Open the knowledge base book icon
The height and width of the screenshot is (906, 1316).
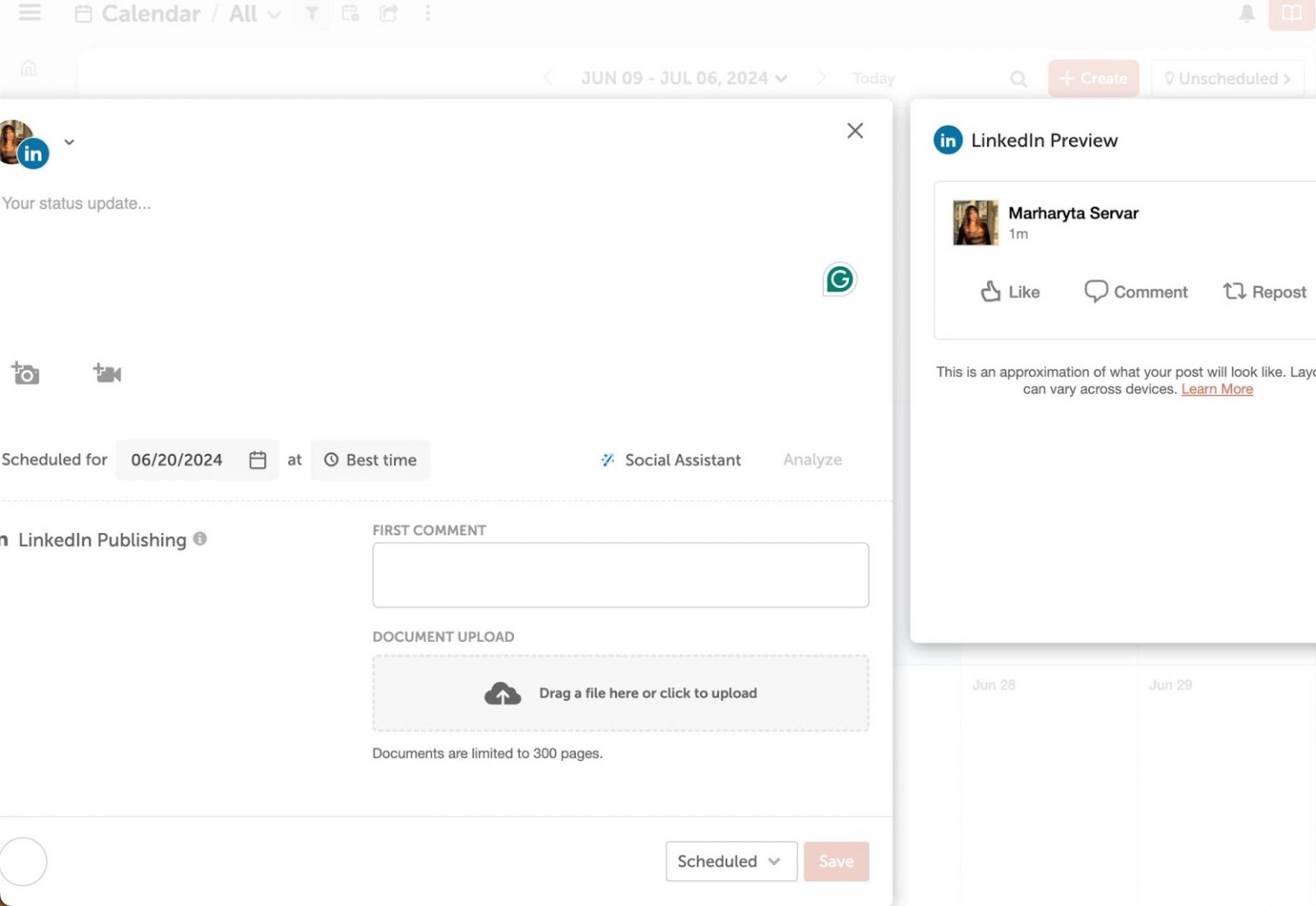[x=1291, y=14]
